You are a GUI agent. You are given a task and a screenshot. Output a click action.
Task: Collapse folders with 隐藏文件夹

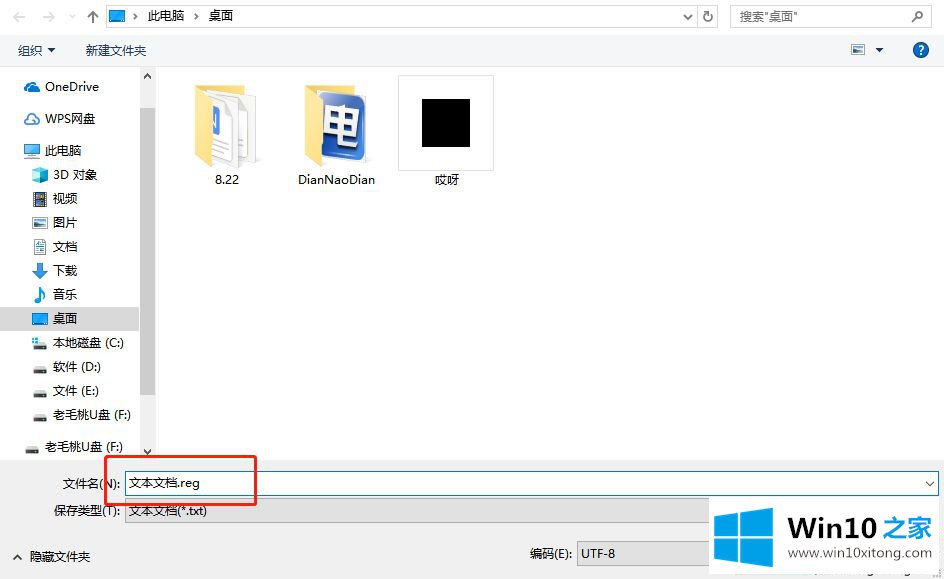[x=52, y=557]
